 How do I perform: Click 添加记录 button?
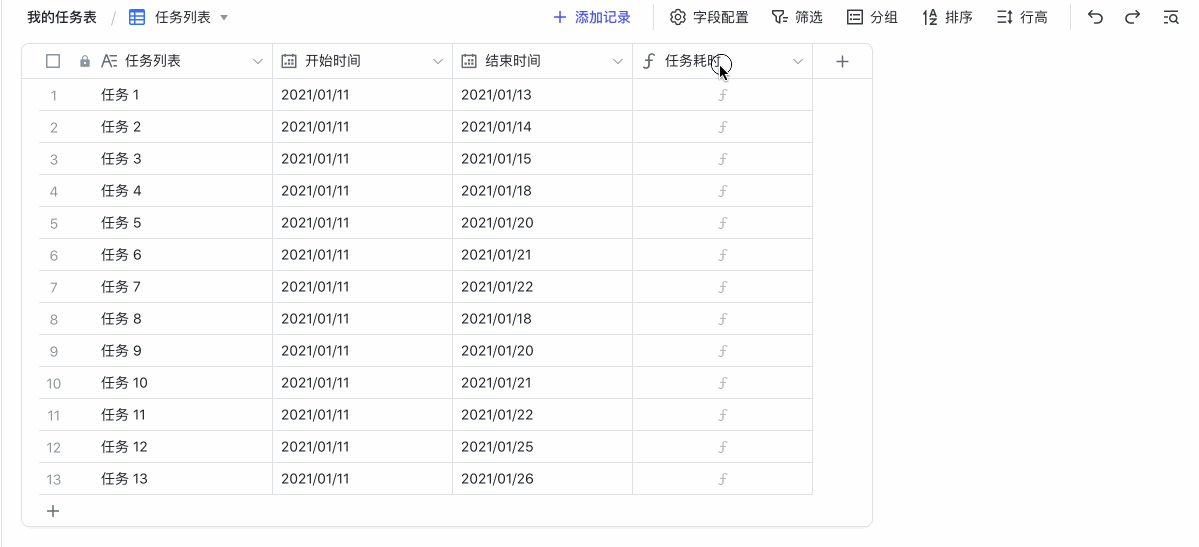(x=592, y=17)
